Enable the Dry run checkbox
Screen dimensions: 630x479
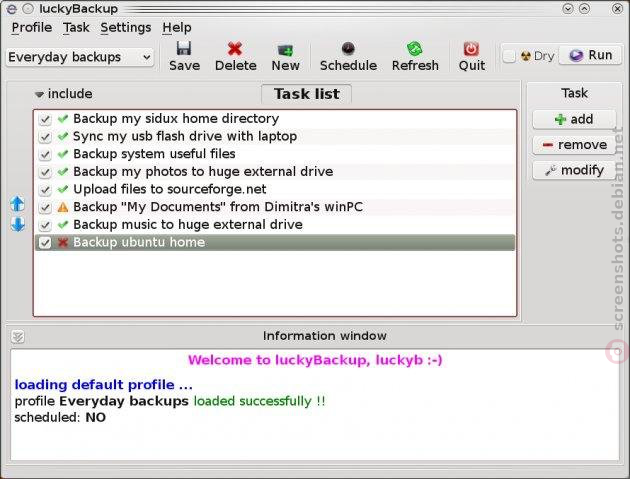coord(509,56)
